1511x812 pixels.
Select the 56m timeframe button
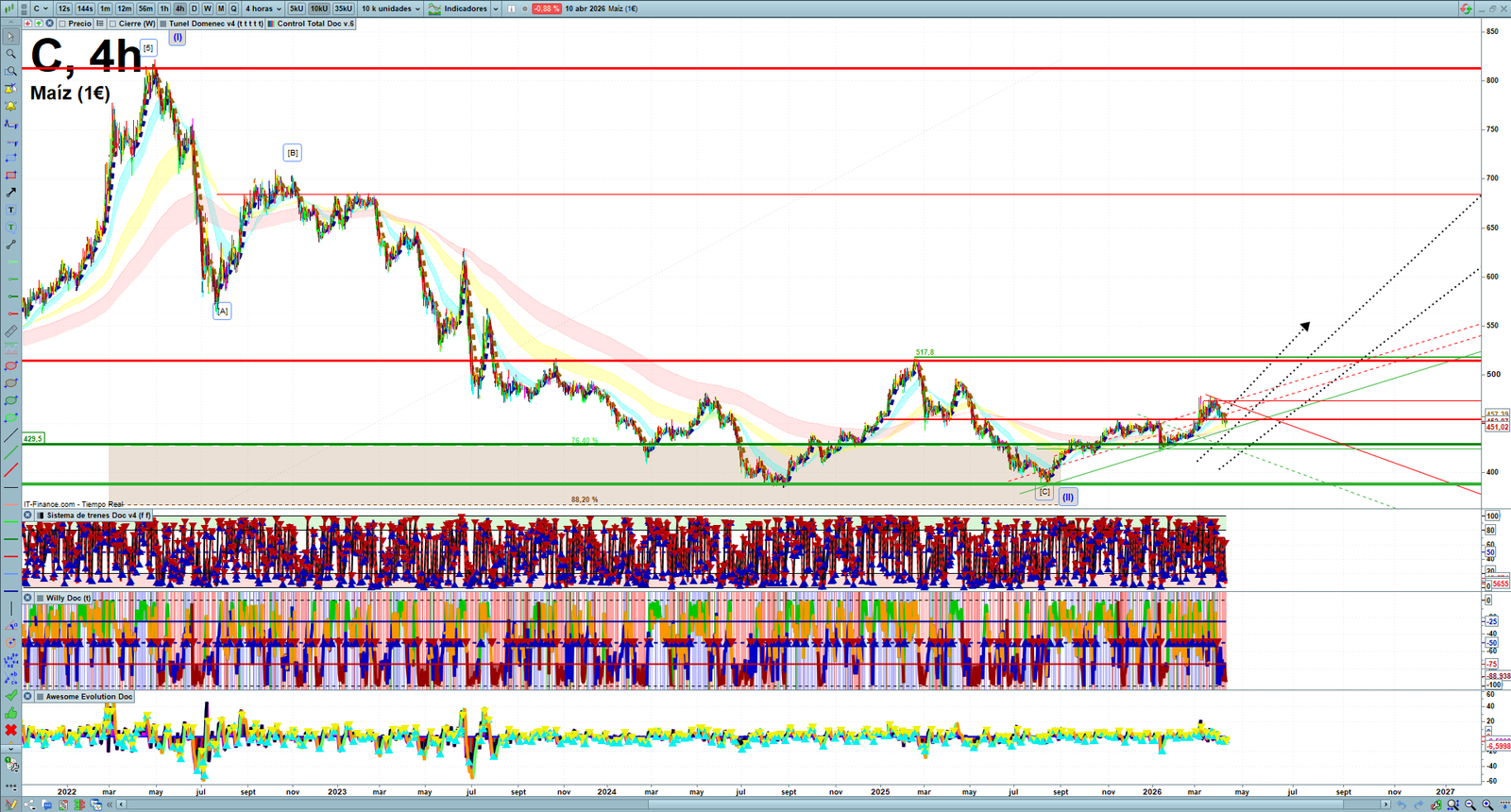click(x=145, y=8)
